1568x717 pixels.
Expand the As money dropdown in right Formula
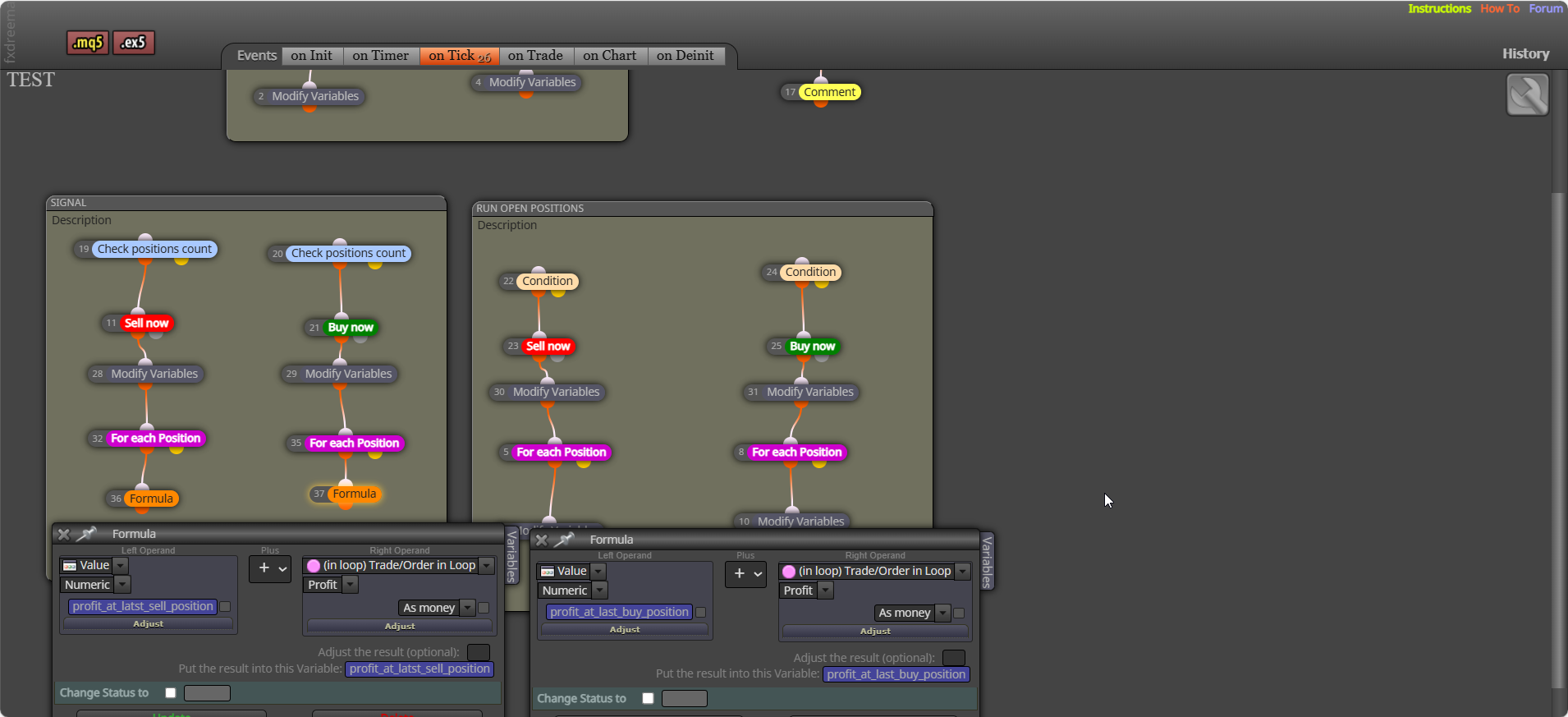(943, 613)
